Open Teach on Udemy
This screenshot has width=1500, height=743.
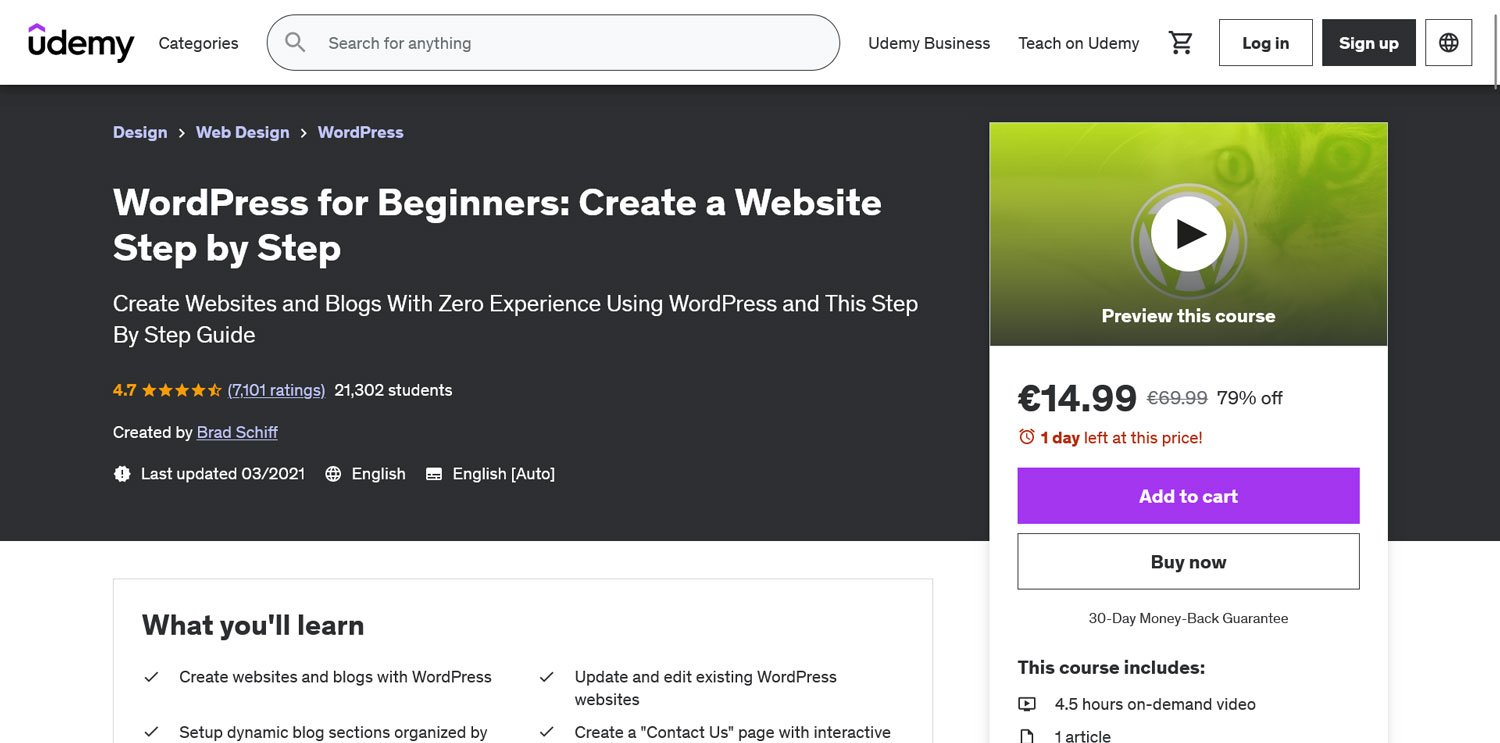point(1078,43)
